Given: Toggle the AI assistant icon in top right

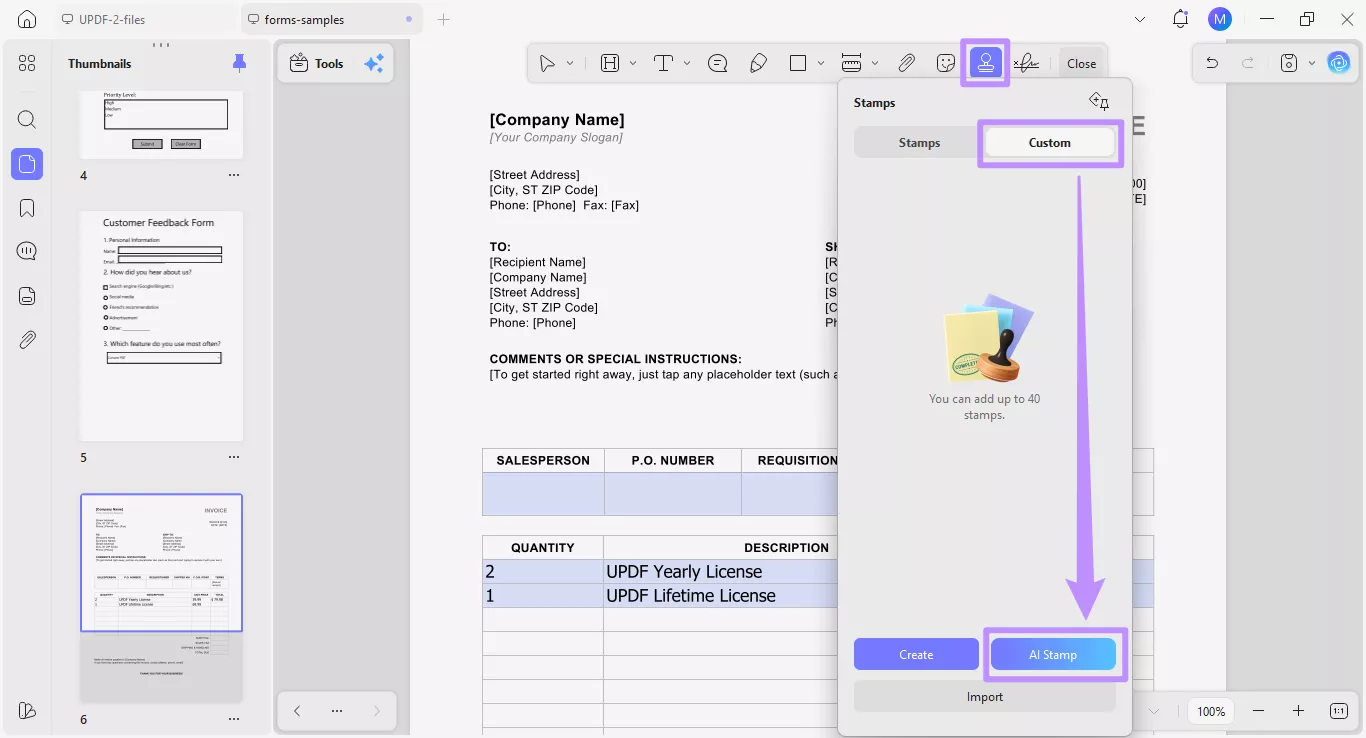Looking at the screenshot, I should (1338, 62).
